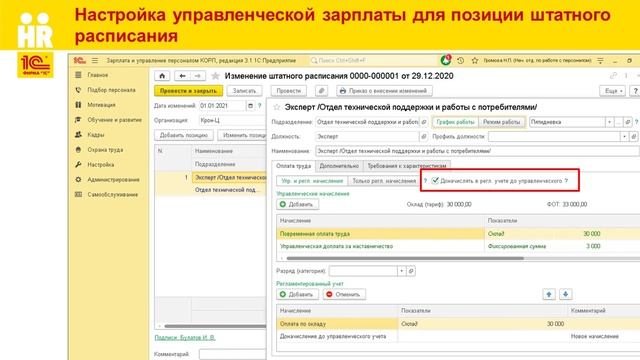
Task: Select the Повременная оплата труда row
Action: pos(458,234)
